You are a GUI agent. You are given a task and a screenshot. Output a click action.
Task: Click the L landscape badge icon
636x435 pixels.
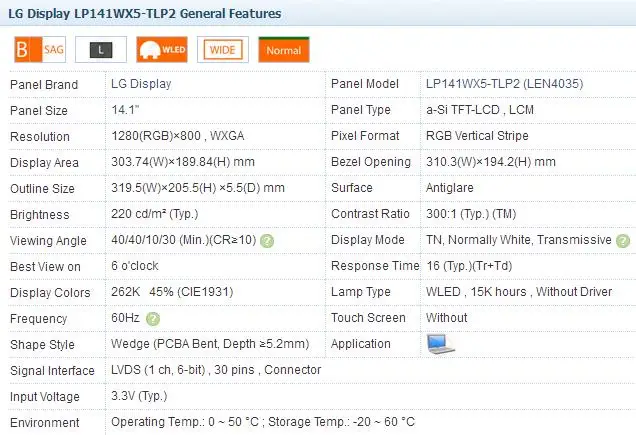[101, 50]
